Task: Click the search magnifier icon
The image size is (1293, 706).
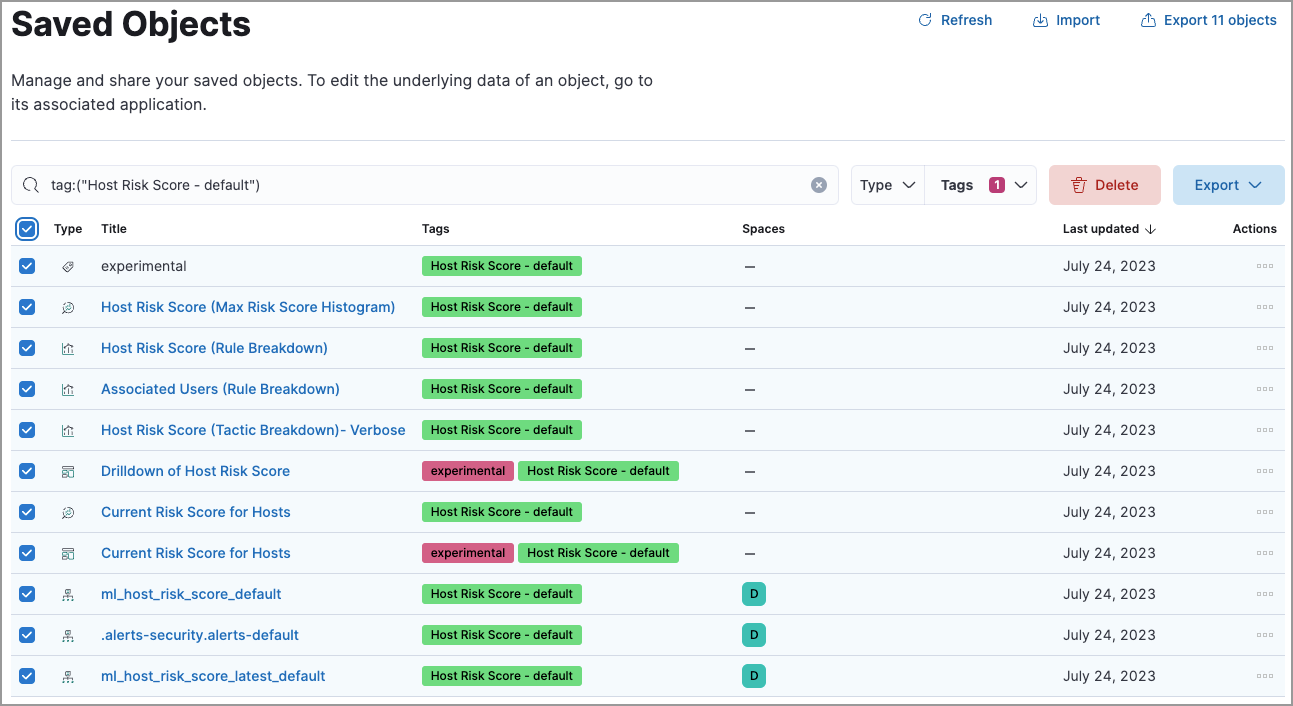Action: click(x=30, y=184)
